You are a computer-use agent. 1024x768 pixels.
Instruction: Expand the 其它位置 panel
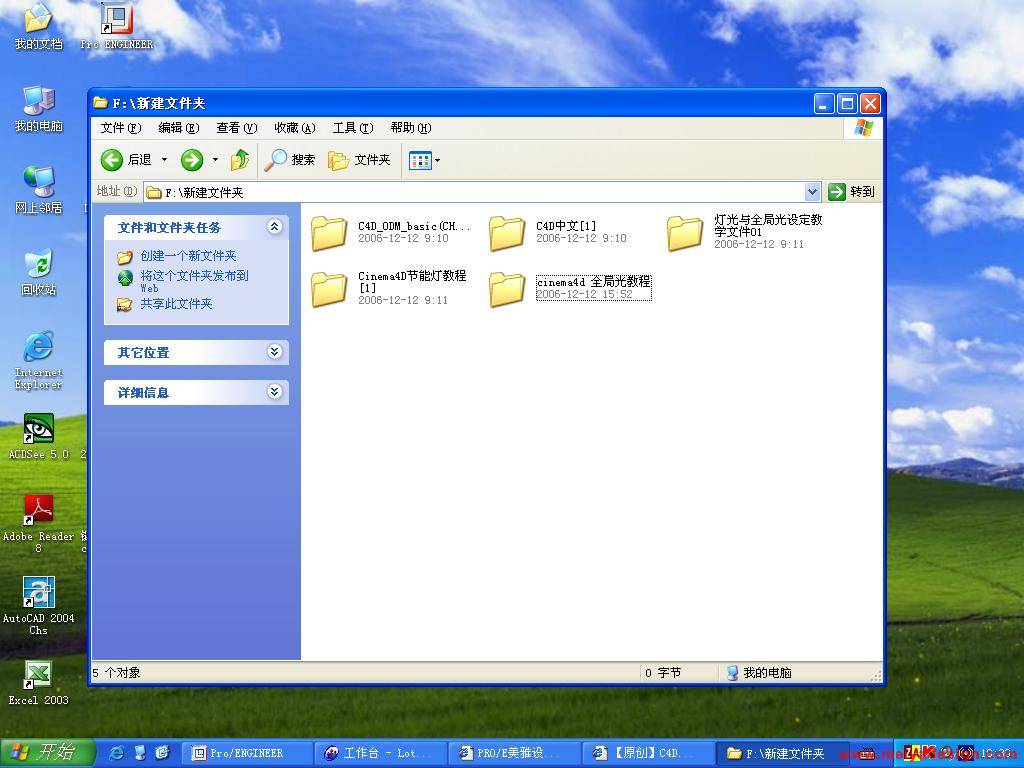click(x=274, y=352)
